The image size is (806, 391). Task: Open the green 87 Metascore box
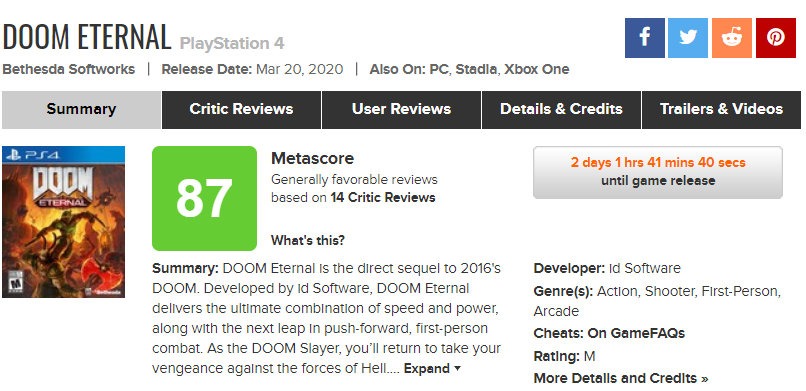204,198
